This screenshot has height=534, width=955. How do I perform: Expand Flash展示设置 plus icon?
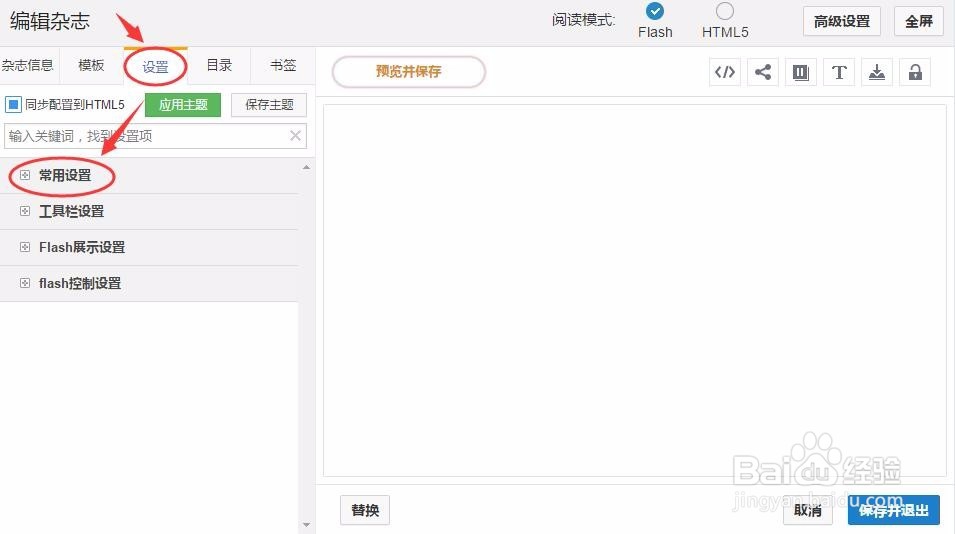25,247
